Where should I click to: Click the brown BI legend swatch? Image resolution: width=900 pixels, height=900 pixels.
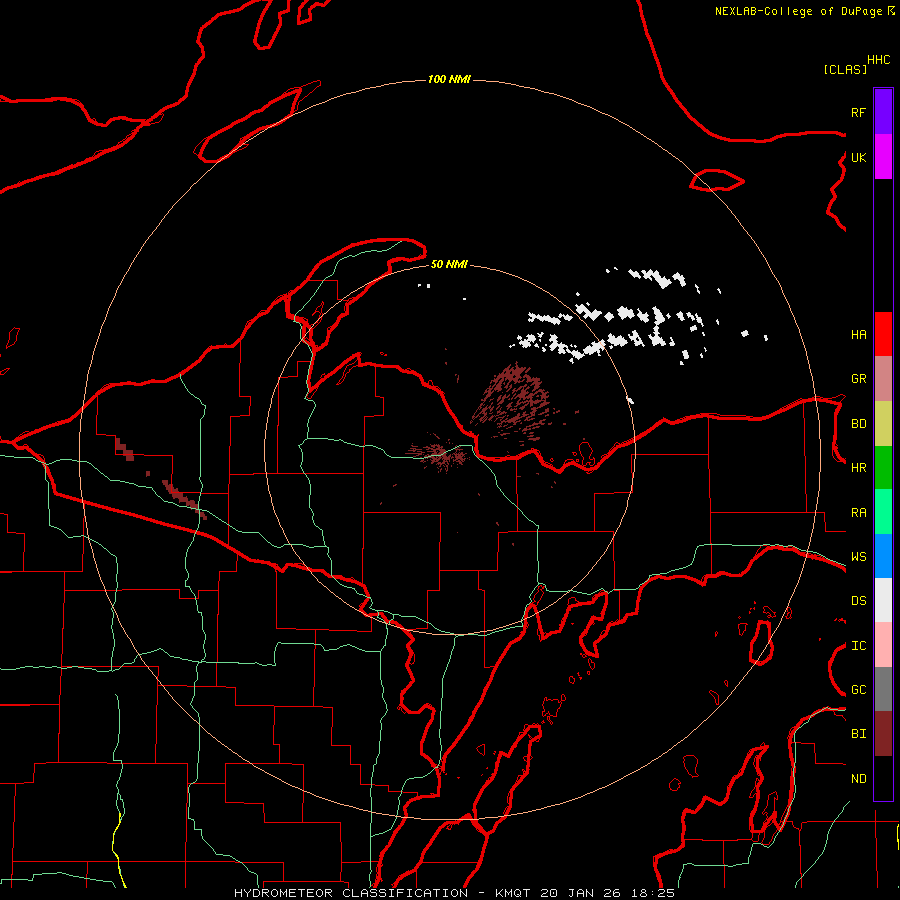(x=883, y=734)
